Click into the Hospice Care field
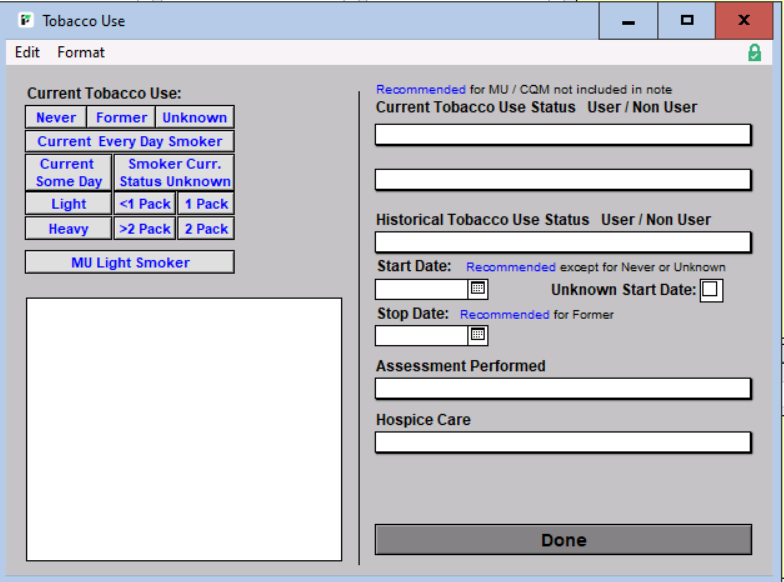 pyautogui.click(x=563, y=442)
